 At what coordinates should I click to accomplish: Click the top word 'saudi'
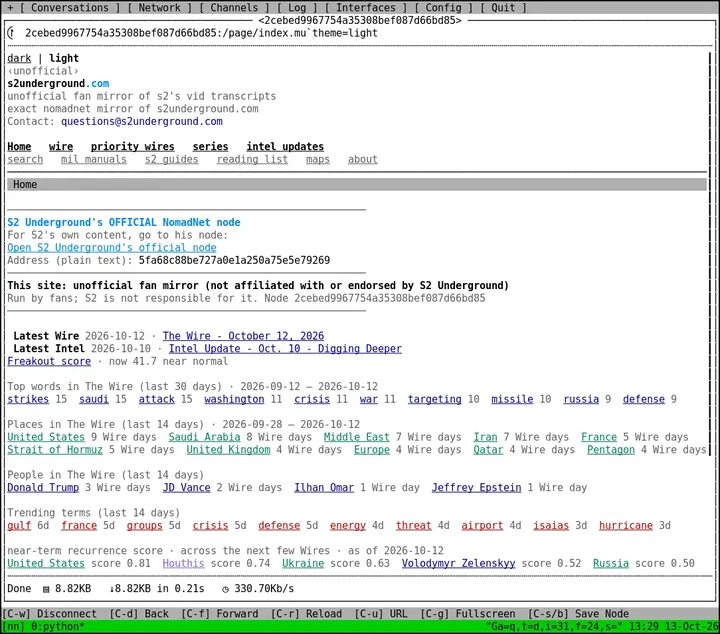click(x=94, y=399)
